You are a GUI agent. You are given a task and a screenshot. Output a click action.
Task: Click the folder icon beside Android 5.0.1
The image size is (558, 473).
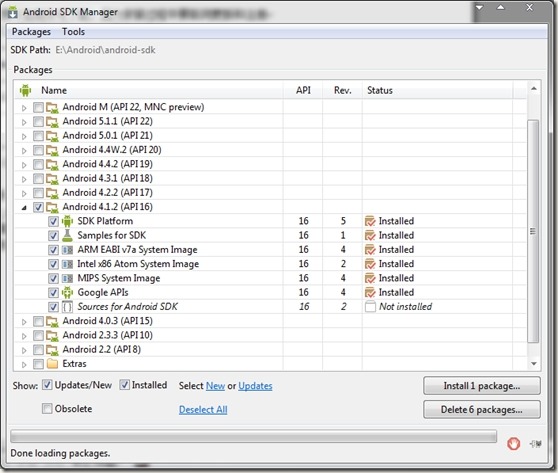(x=52, y=136)
